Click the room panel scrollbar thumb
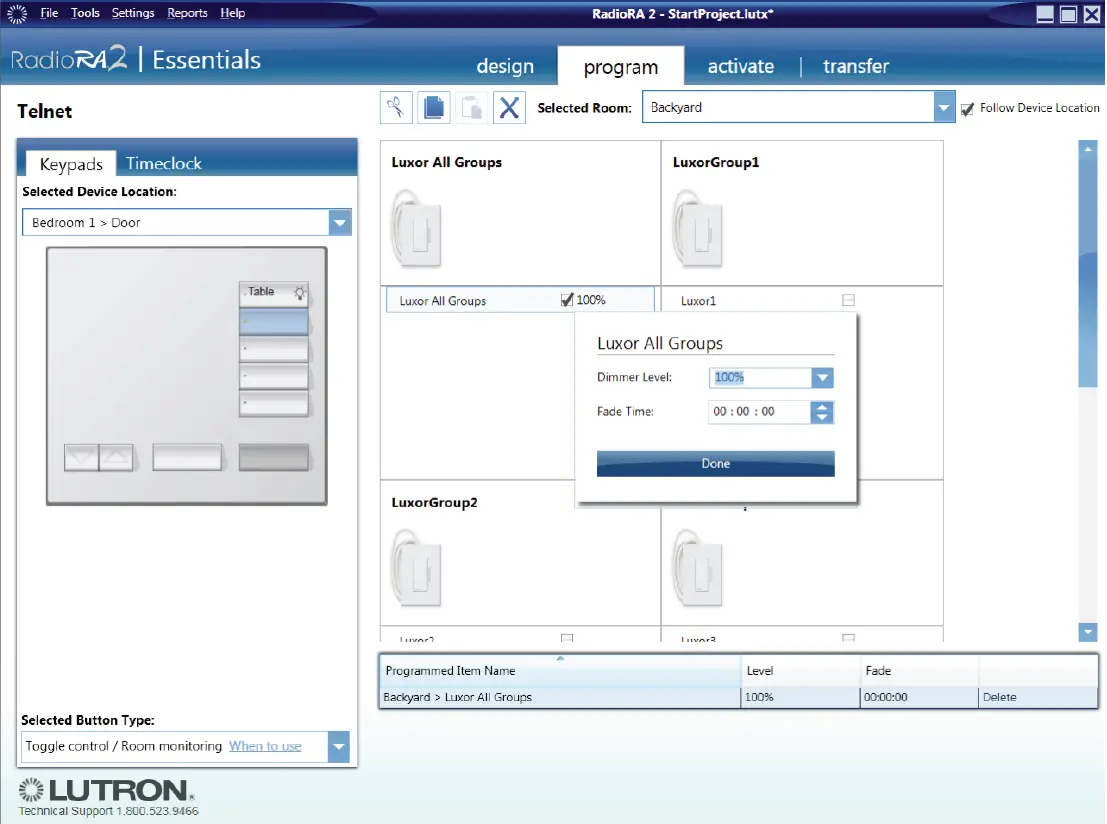This screenshot has width=1107, height=824. pos(1088,272)
